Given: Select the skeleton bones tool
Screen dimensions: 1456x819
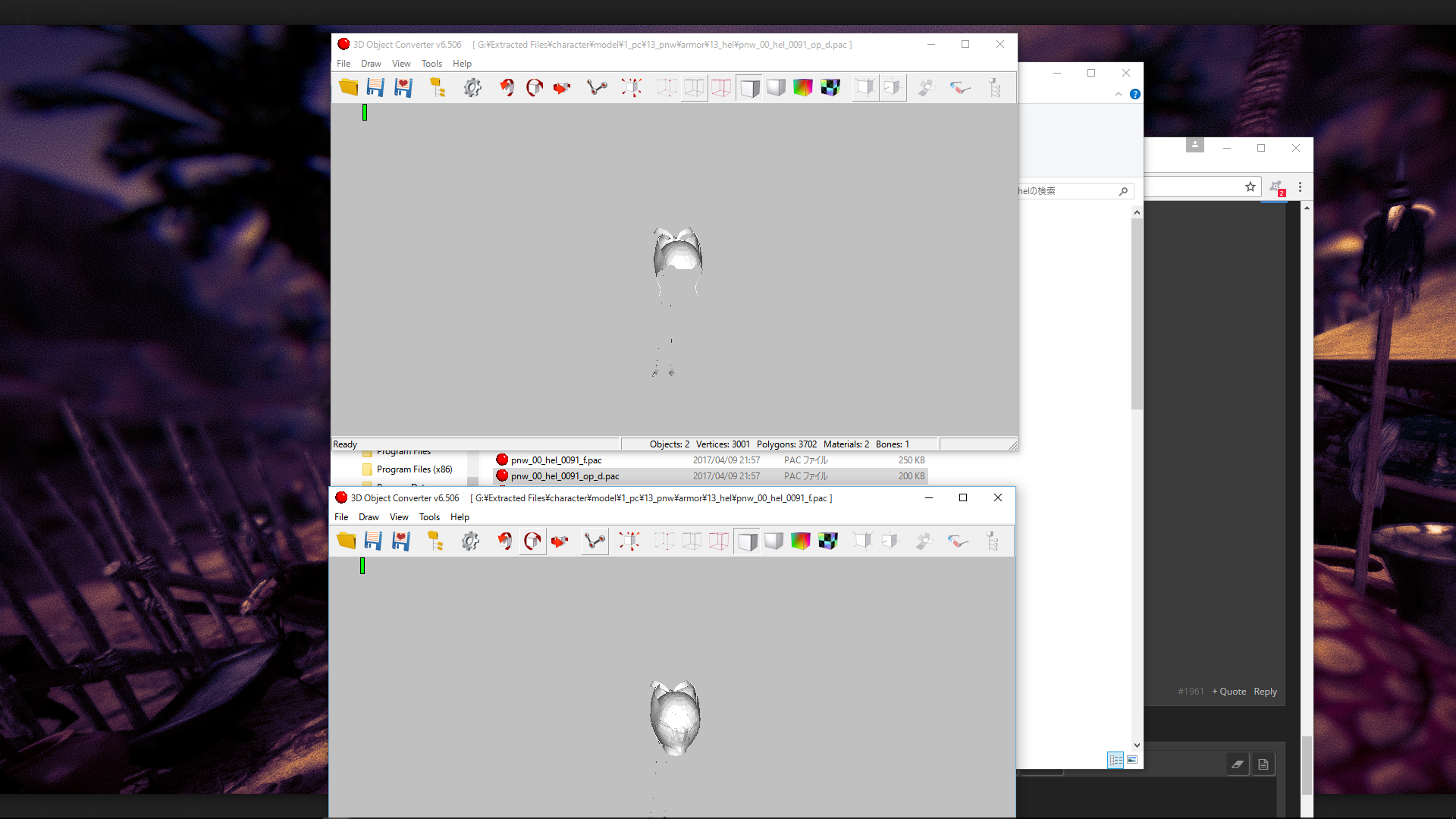Looking at the screenshot, I should click(x=597, y=87).
